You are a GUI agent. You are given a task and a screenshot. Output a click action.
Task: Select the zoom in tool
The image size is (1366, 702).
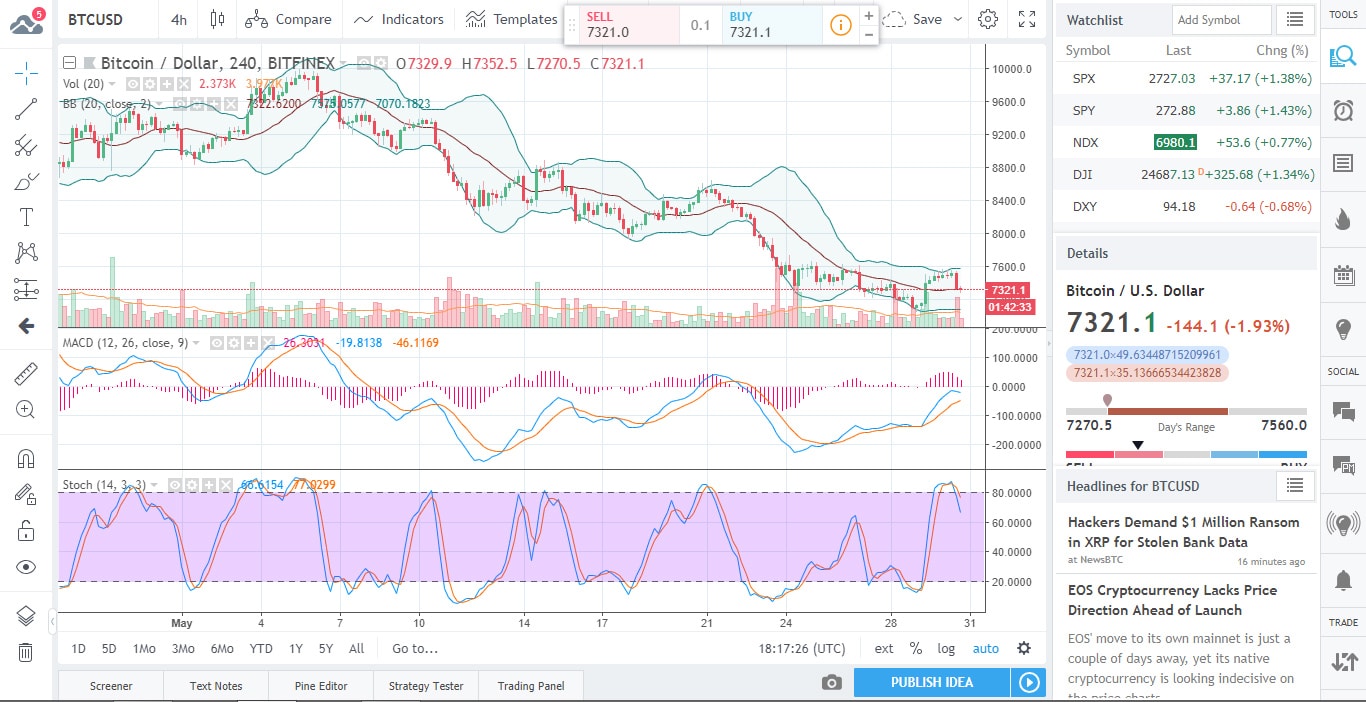coord(26,409)
